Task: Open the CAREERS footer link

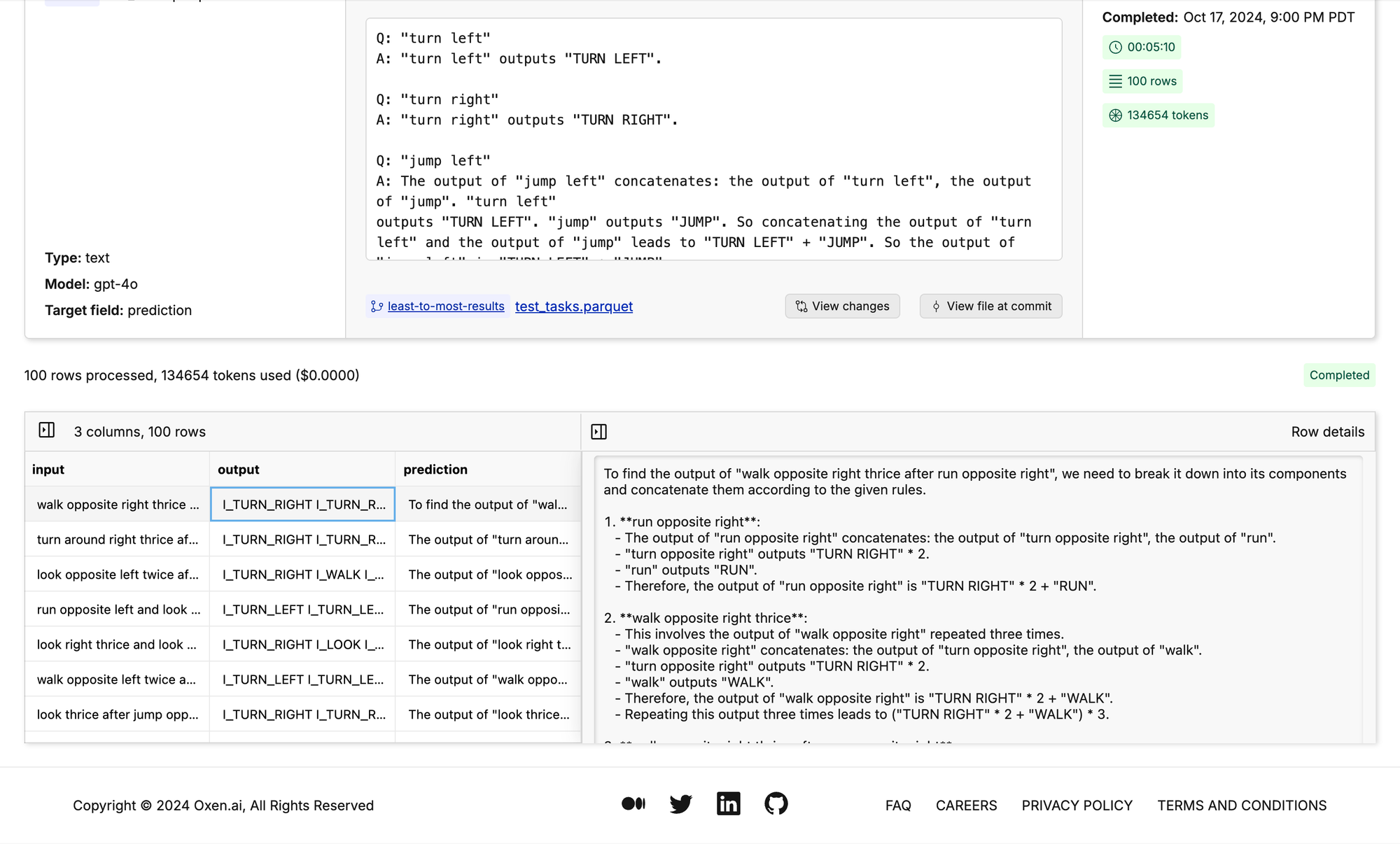Action: (x=966, y=806)
